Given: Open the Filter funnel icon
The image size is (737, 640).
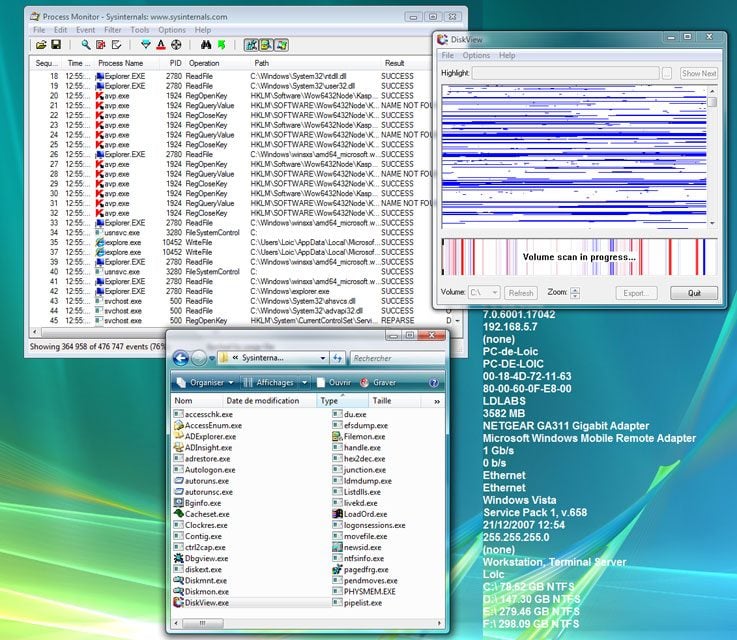Looking at the screenshot, I should click(x=145, y=45).
